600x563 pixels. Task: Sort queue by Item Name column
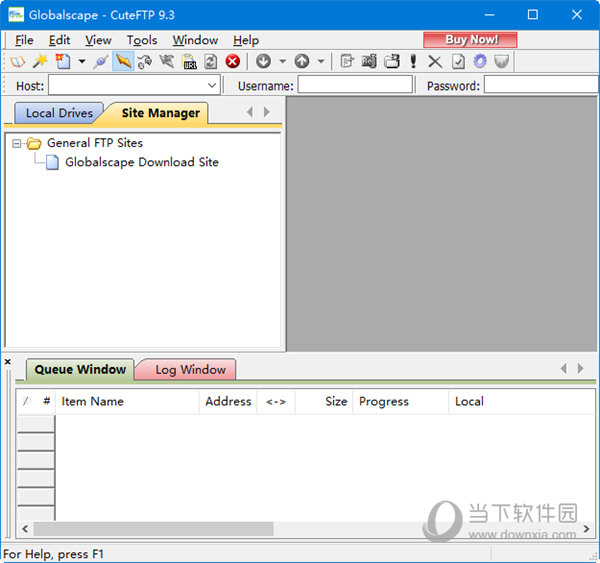[x=127, y=401]
